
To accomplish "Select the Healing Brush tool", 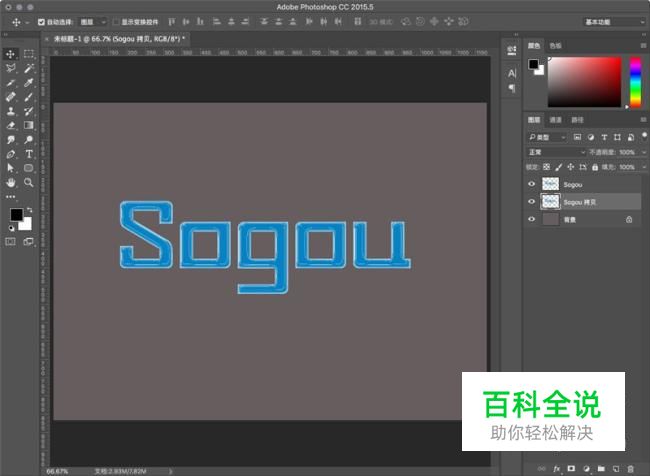I will 10,97.
